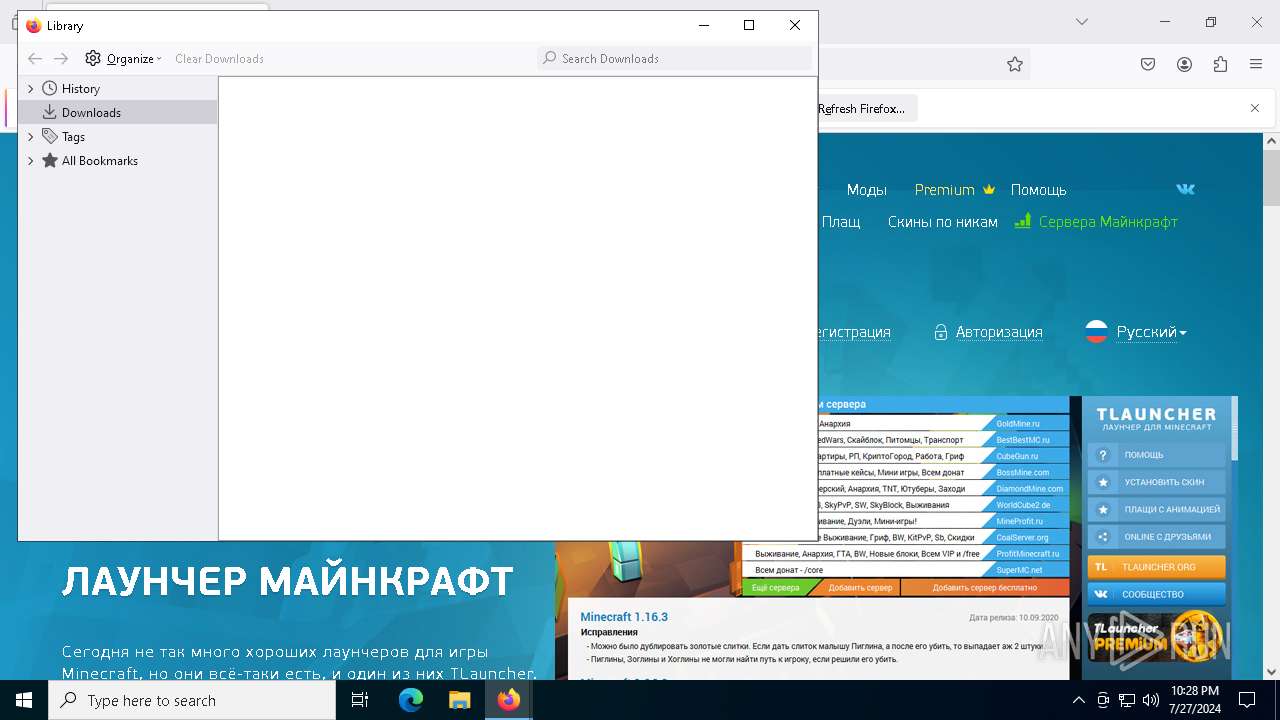This screenshot has width=1280, height=720.
Task: Expand the Tags tree node
Action: (30, 137)
